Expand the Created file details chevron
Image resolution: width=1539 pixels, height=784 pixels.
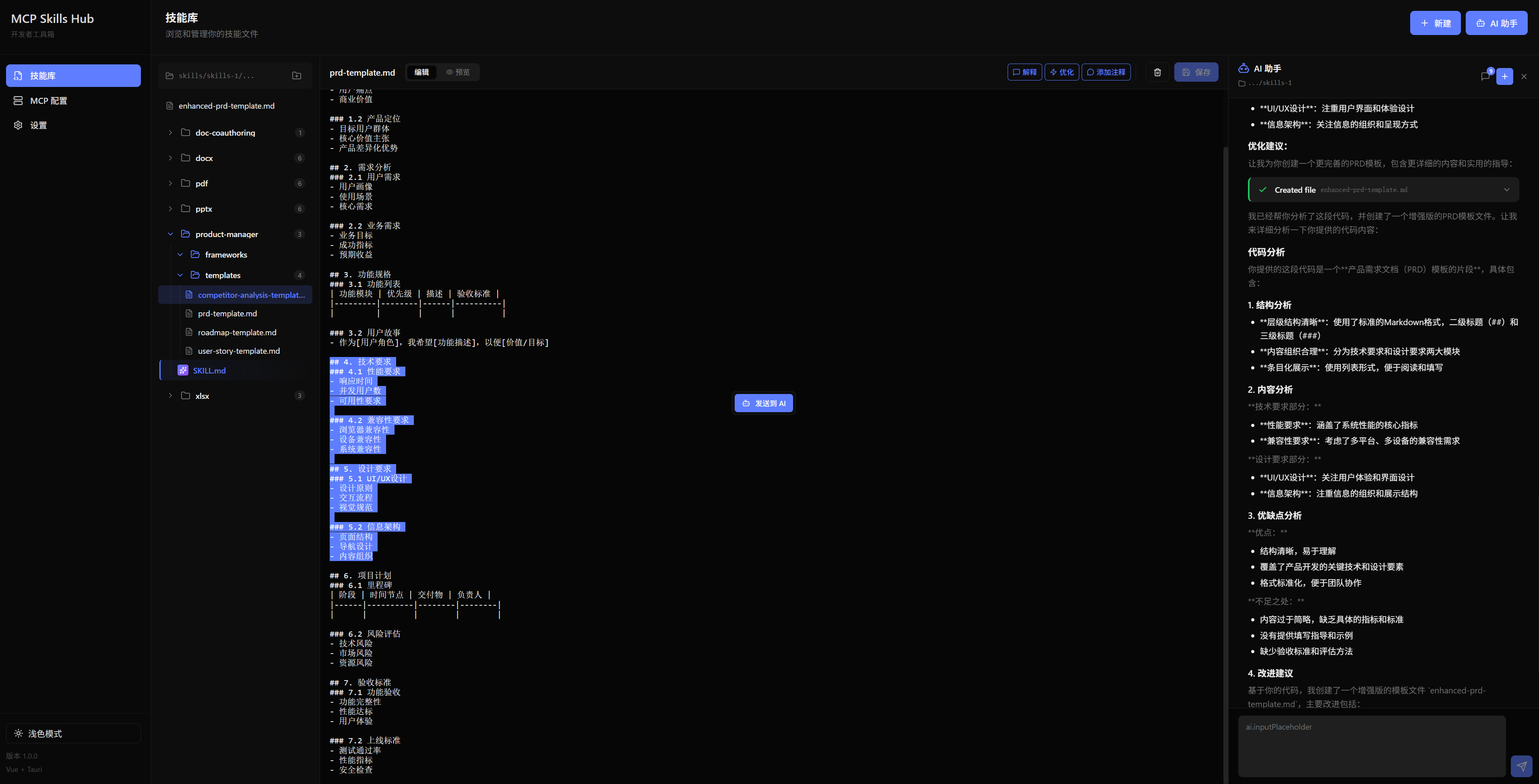[x=1507, y=190]
